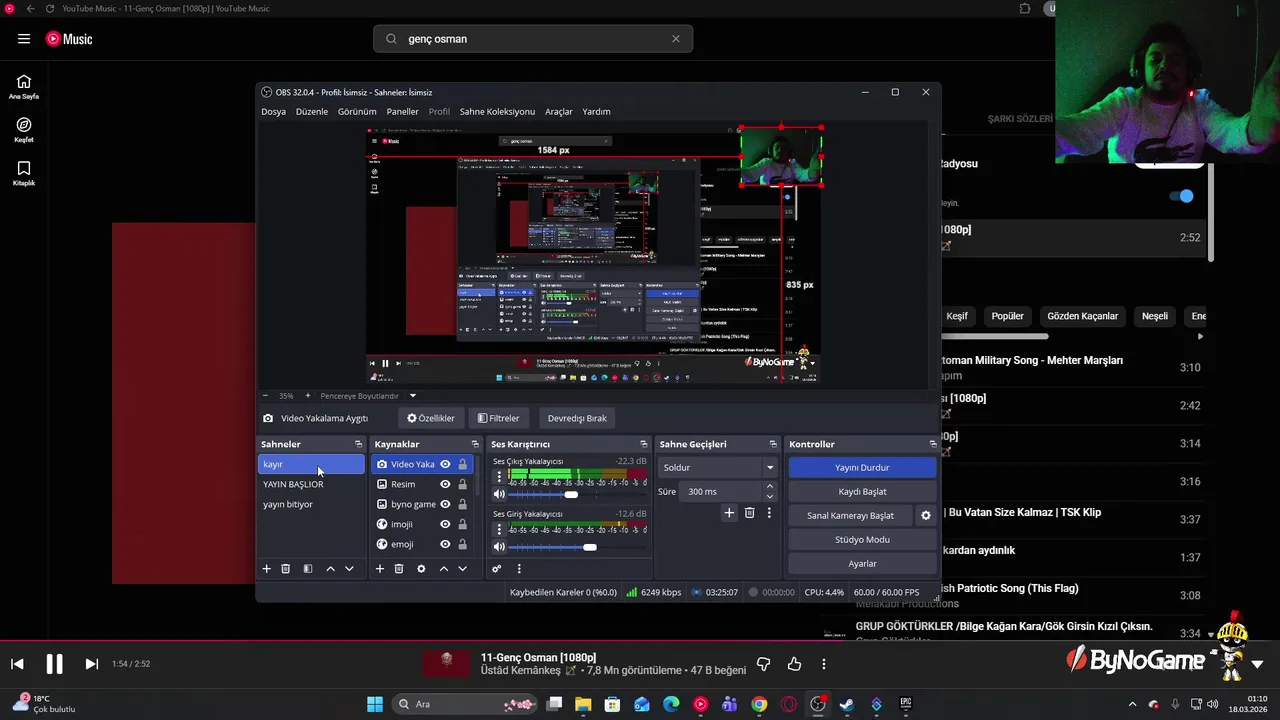Delete selected source with Kaynaklar trash icon
This screenshot has width=1280, height=720.
tap(398, 569)
